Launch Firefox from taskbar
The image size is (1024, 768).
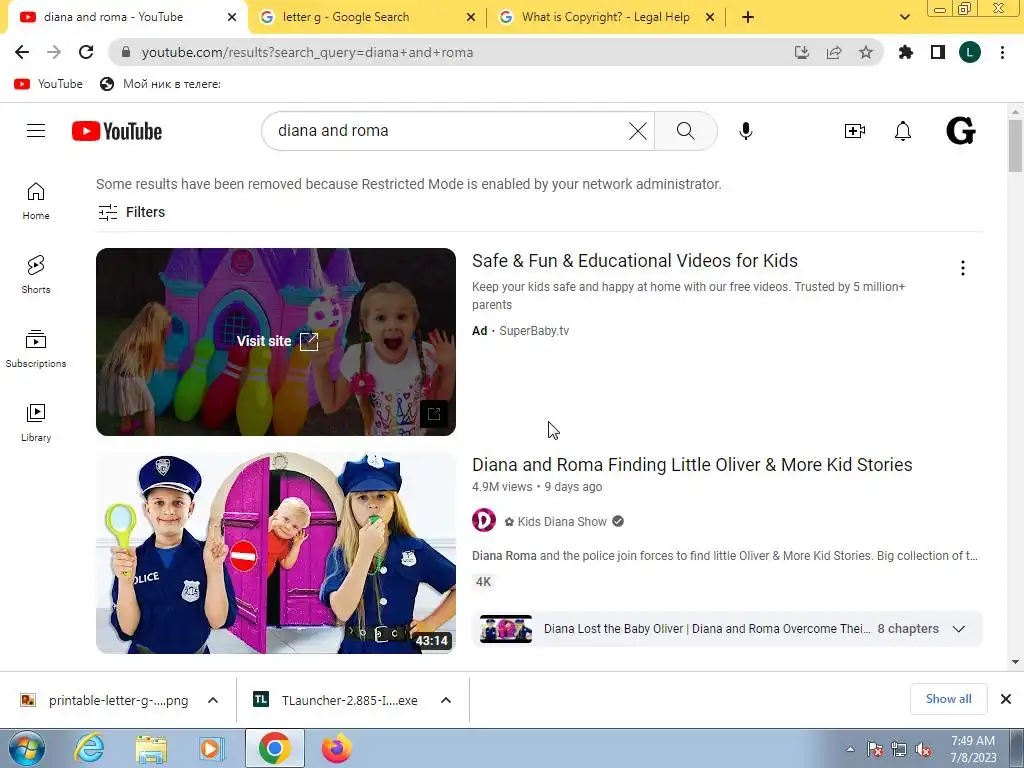(x=336, y=748)
